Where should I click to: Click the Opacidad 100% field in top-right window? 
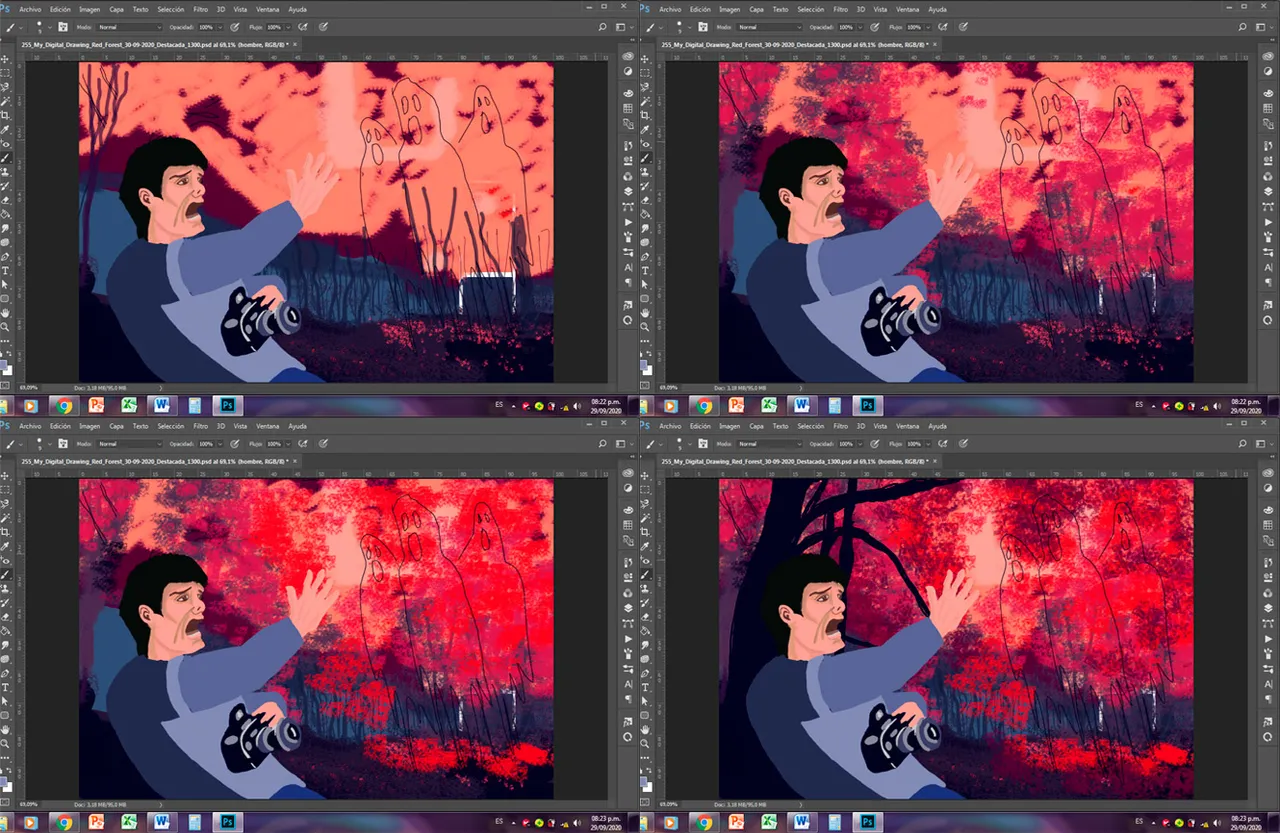tap(845, 27)
